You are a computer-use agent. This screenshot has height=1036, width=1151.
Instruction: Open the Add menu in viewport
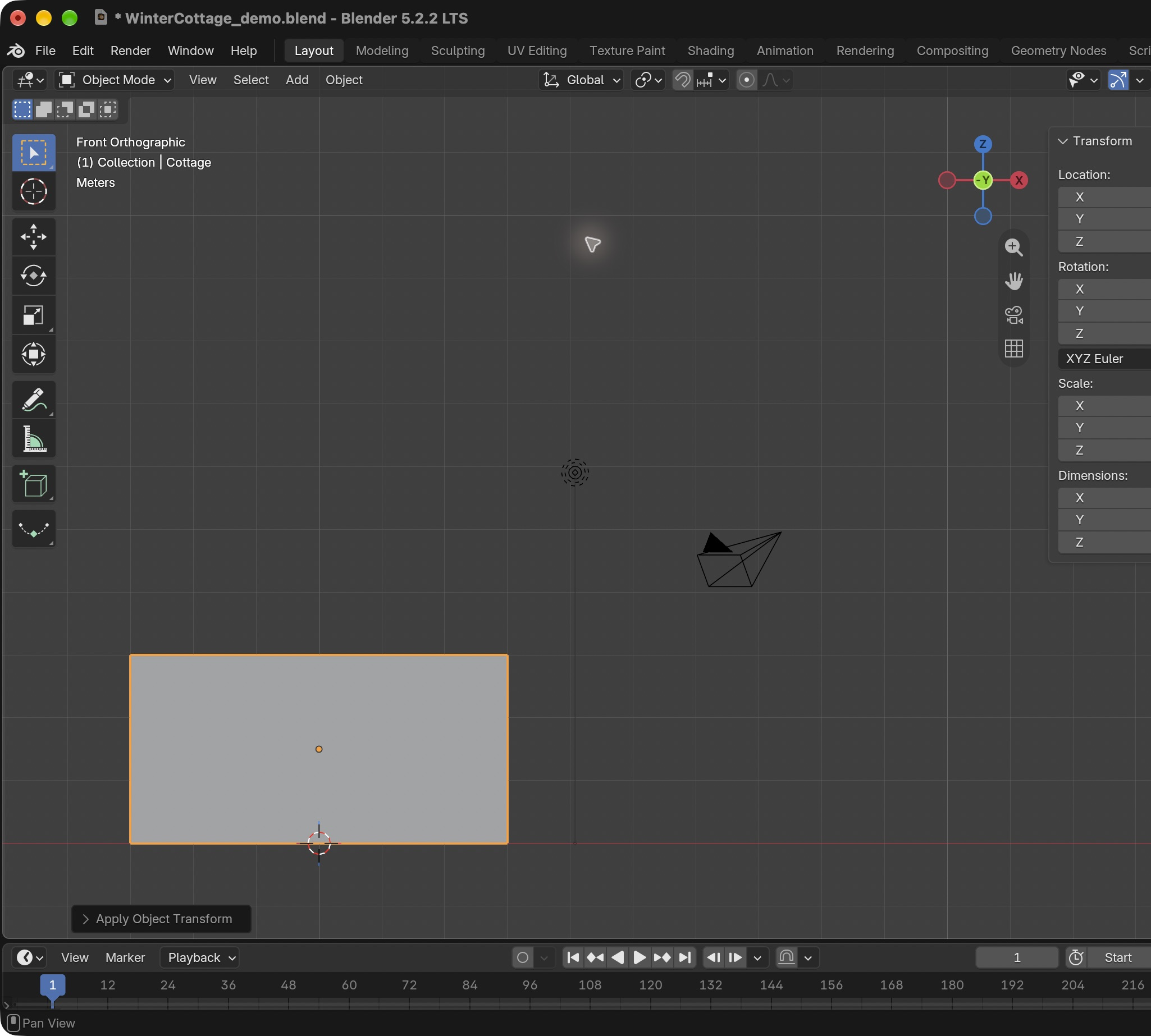click(296, 80)
